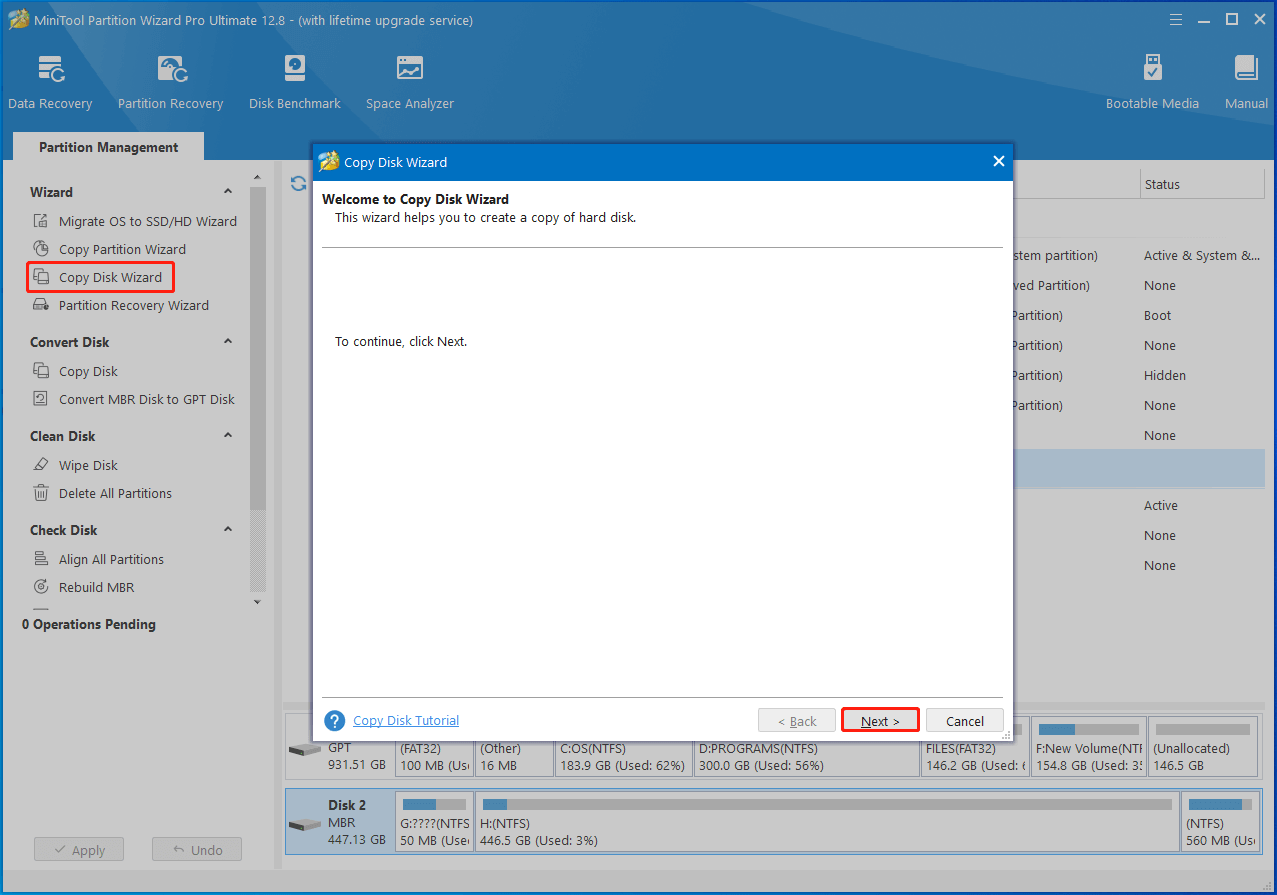Screen dimensions: 1277x895
Task: Click the Migrate OS to SSD/HD Wizard icon
Action: pyautogui.click(x=41, y=221)
